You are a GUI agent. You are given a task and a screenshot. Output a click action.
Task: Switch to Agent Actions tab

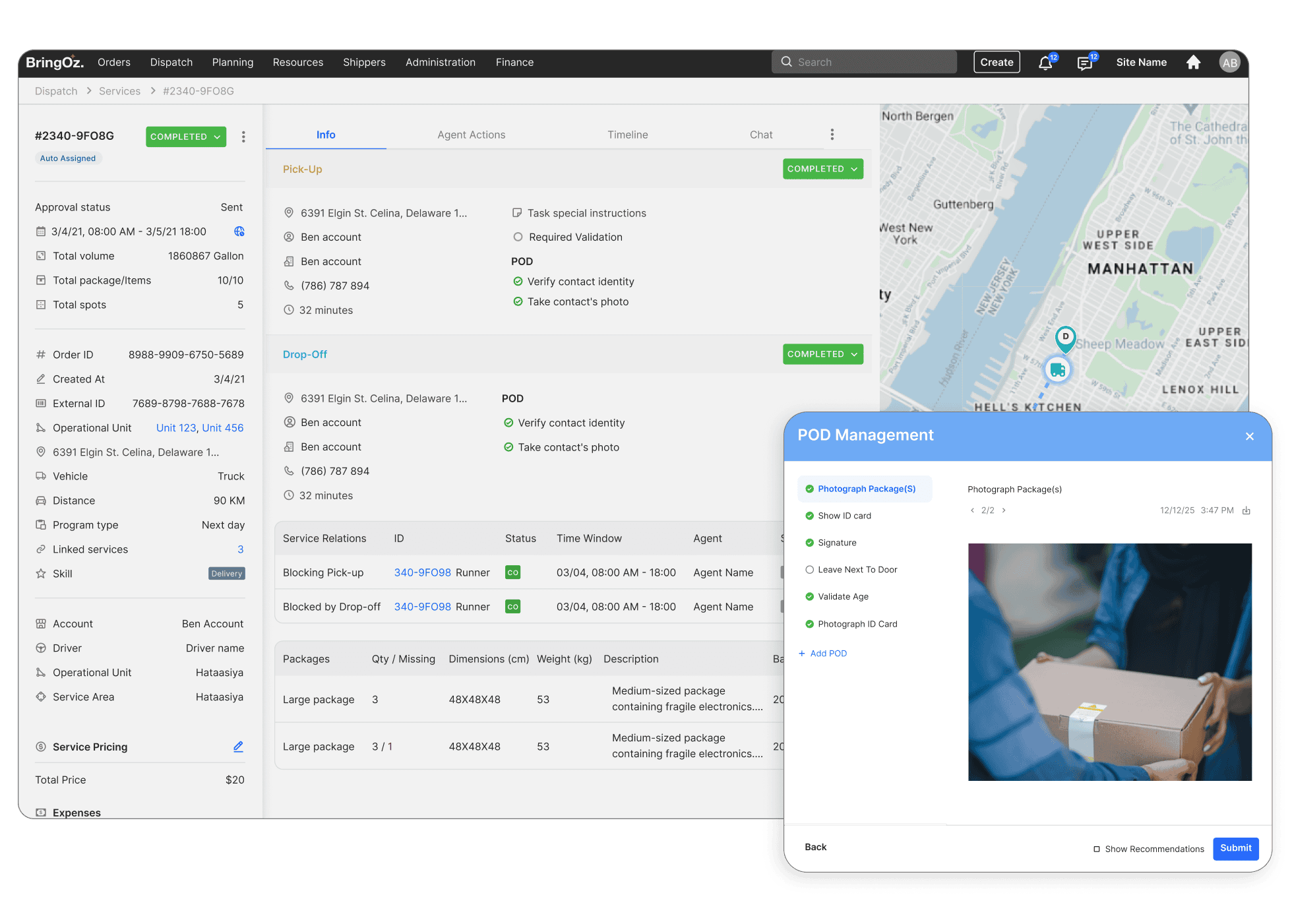click(x=471, y=135)
